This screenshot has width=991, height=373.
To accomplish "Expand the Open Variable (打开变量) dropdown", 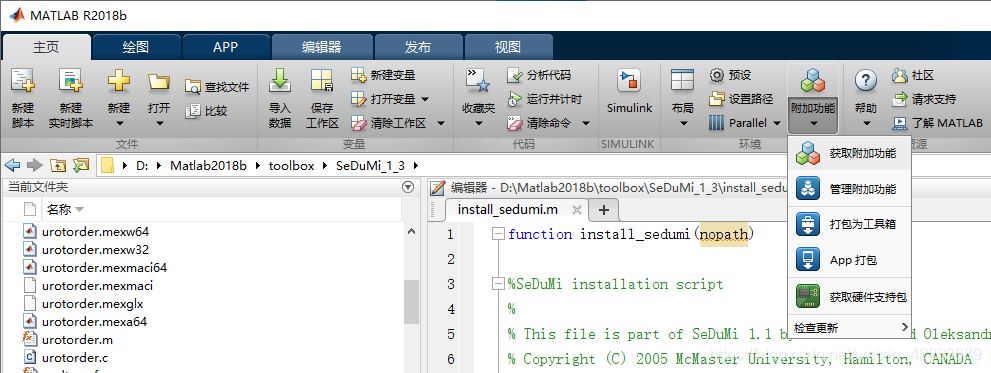I will (x=425, y=99).
